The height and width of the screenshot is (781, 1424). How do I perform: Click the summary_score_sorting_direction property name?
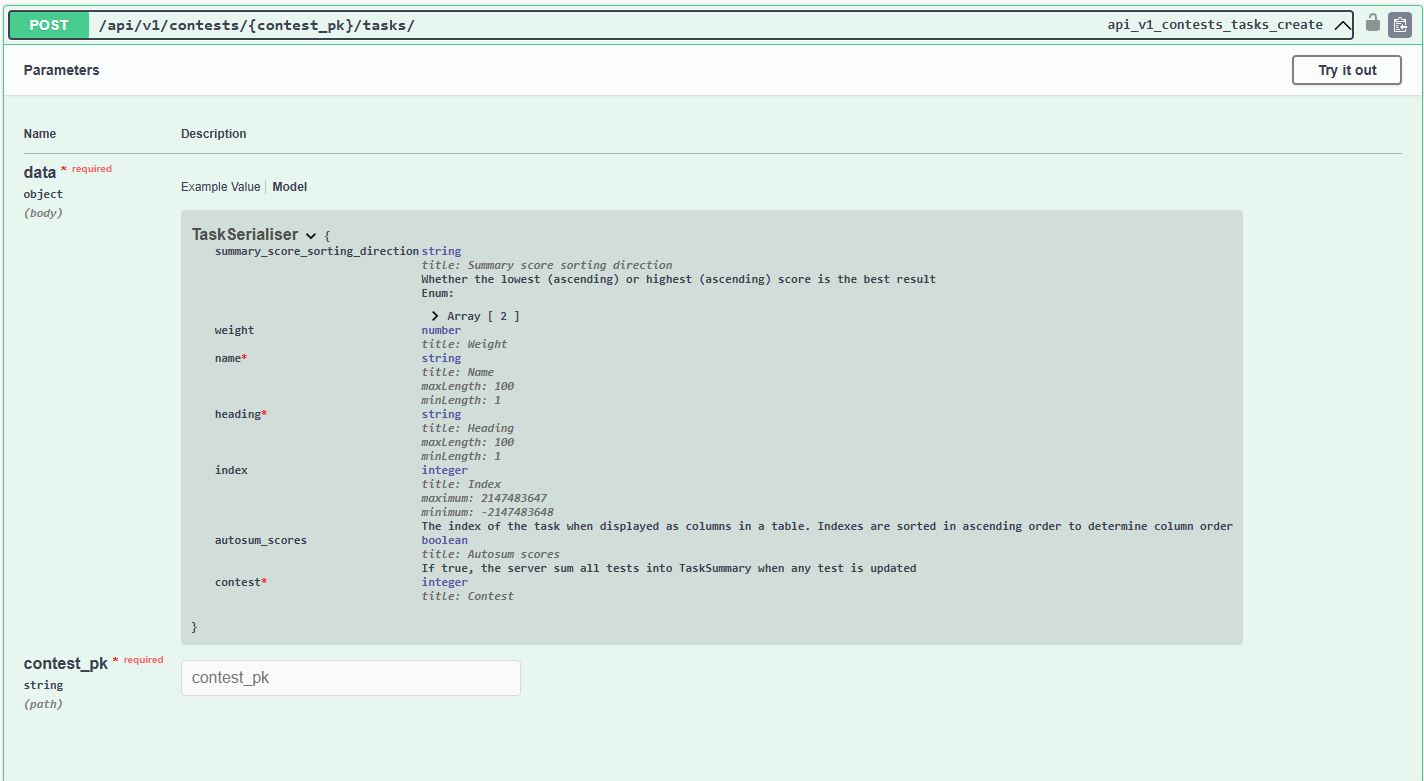pyautogui.click(x=317, y=251)
